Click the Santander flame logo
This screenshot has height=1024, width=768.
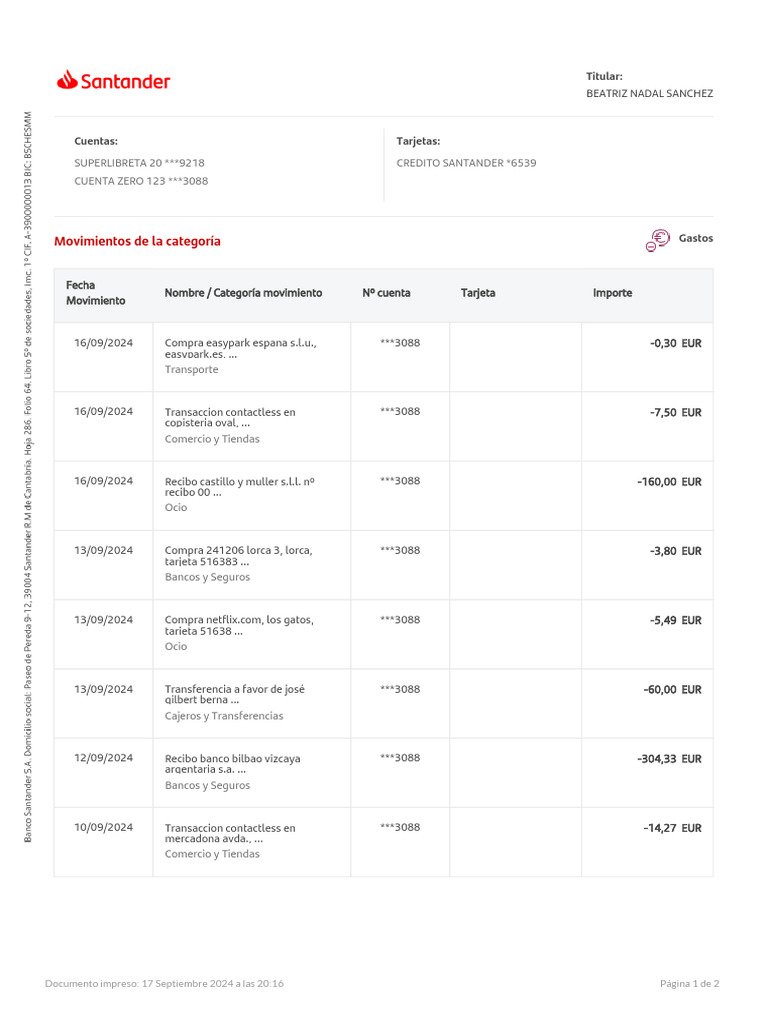(x=68, y=80)
